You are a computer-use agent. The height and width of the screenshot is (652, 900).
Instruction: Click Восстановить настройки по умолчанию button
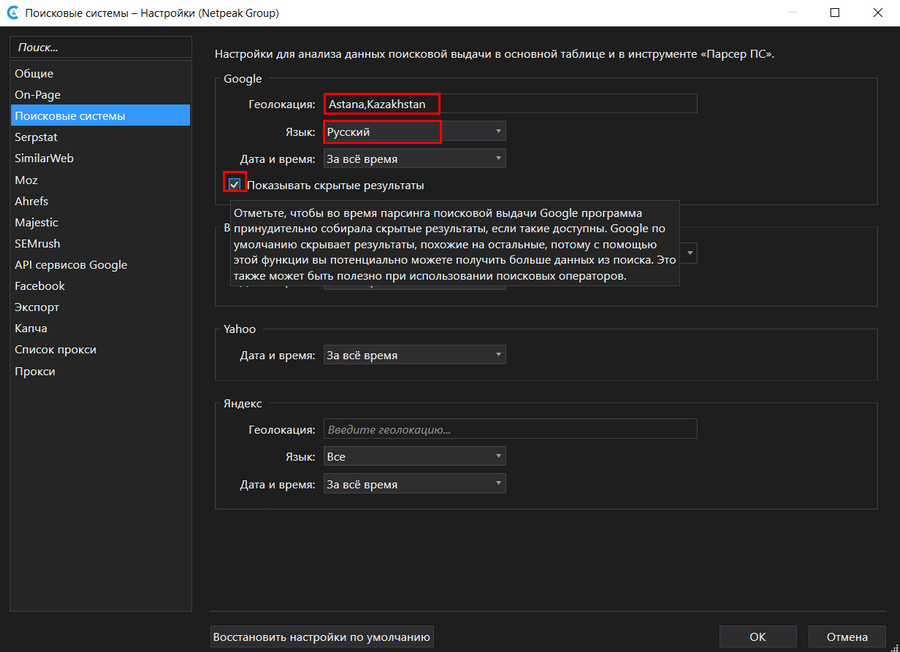(321, 637)
